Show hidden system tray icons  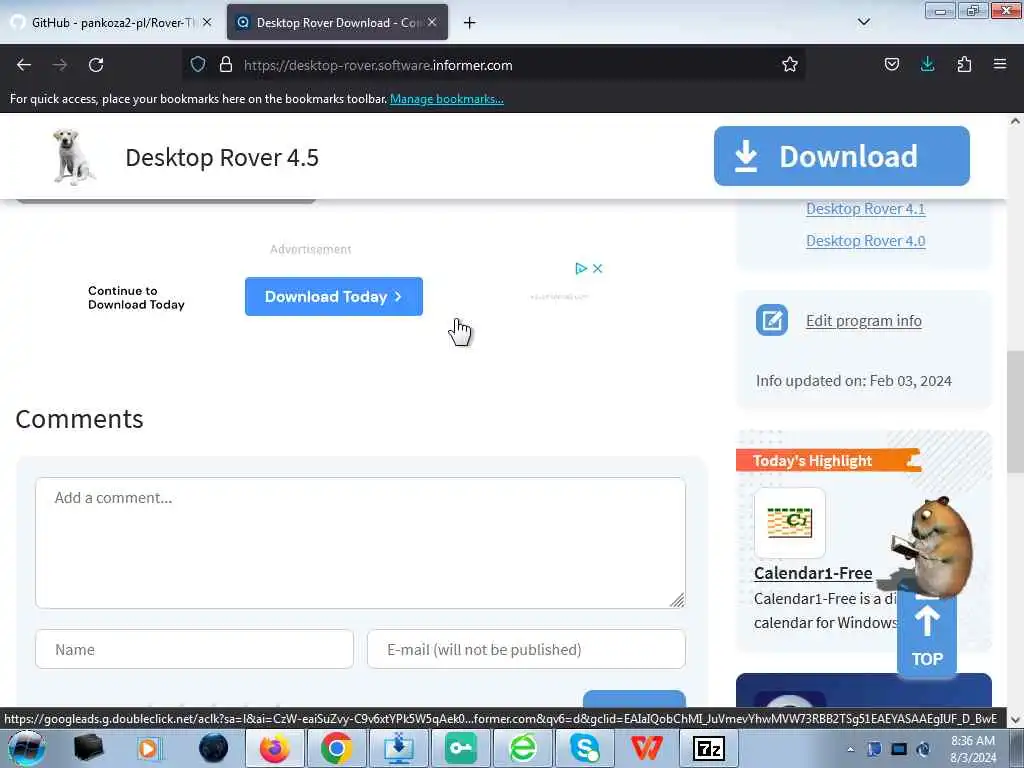coord(850,749)
